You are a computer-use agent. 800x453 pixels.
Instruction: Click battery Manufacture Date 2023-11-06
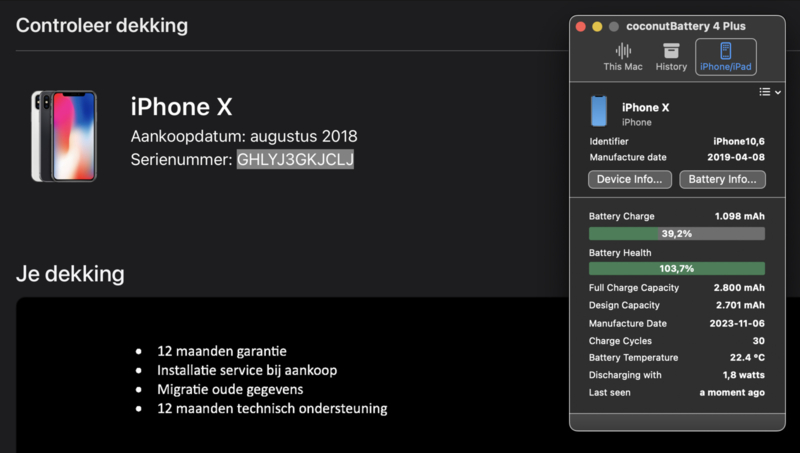pyautogui.click(x=737, y=323)
